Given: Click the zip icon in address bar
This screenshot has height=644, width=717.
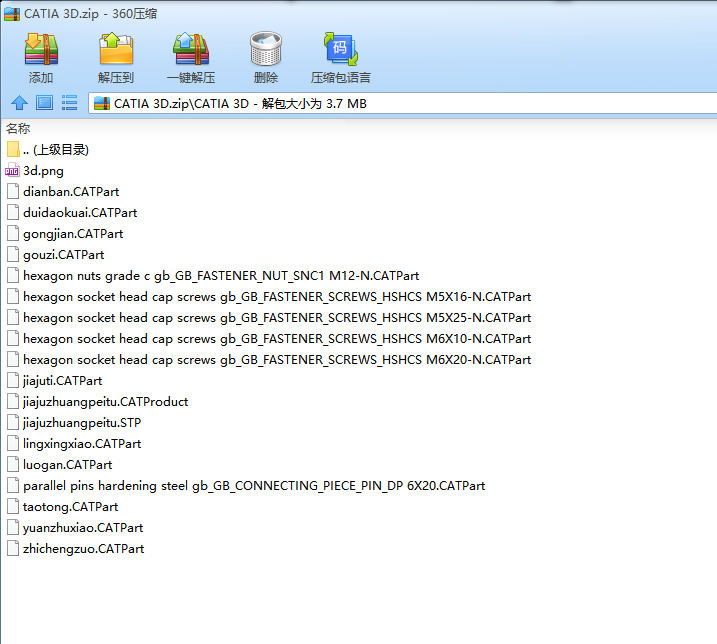Looking at the screenshot, I should coord(102,104).
